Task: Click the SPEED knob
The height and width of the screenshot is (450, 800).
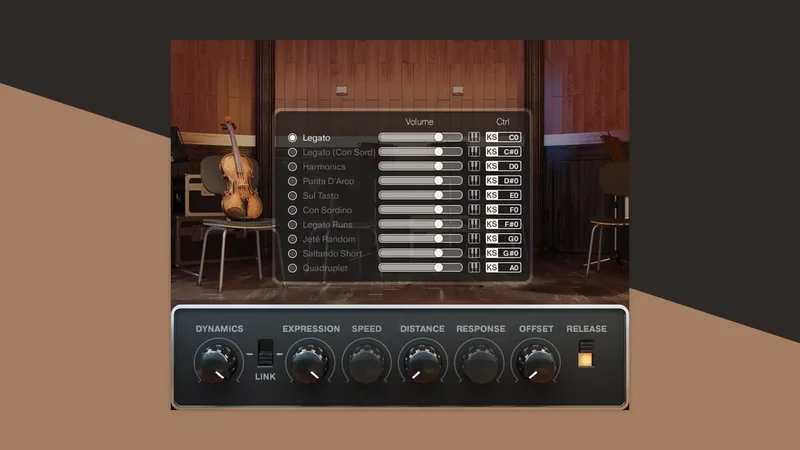Action: pyautogui.click(x=366, y=364)
